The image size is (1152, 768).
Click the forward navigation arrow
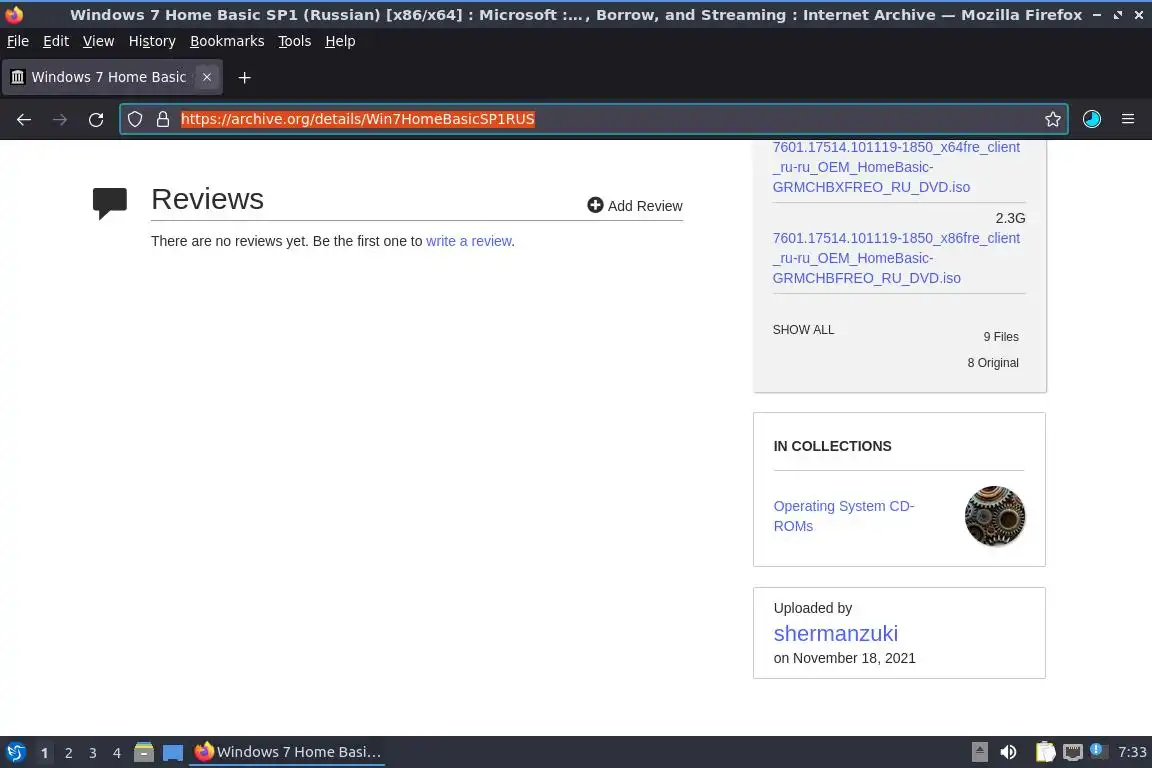(60, 119)
